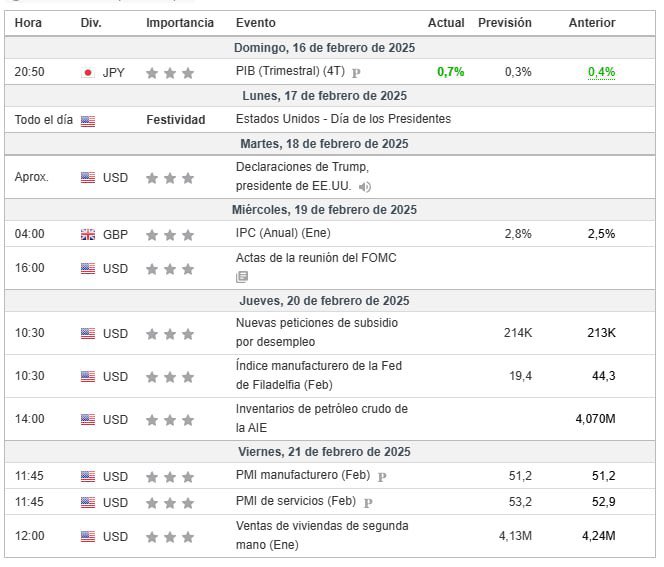Click importance stars for PIB (Trimestral) row
The image size is (664, 567).
[170, 73]
